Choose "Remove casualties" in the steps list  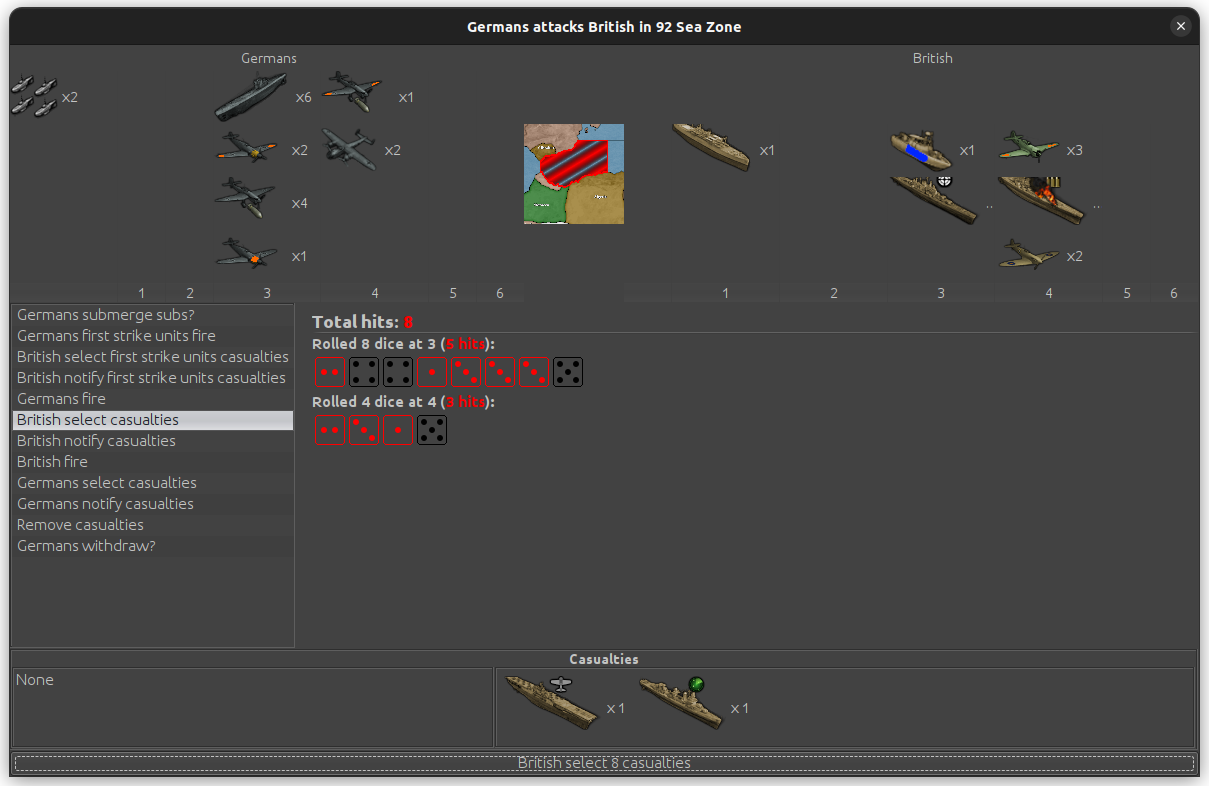pyautogui.click(x=80, y=525)
